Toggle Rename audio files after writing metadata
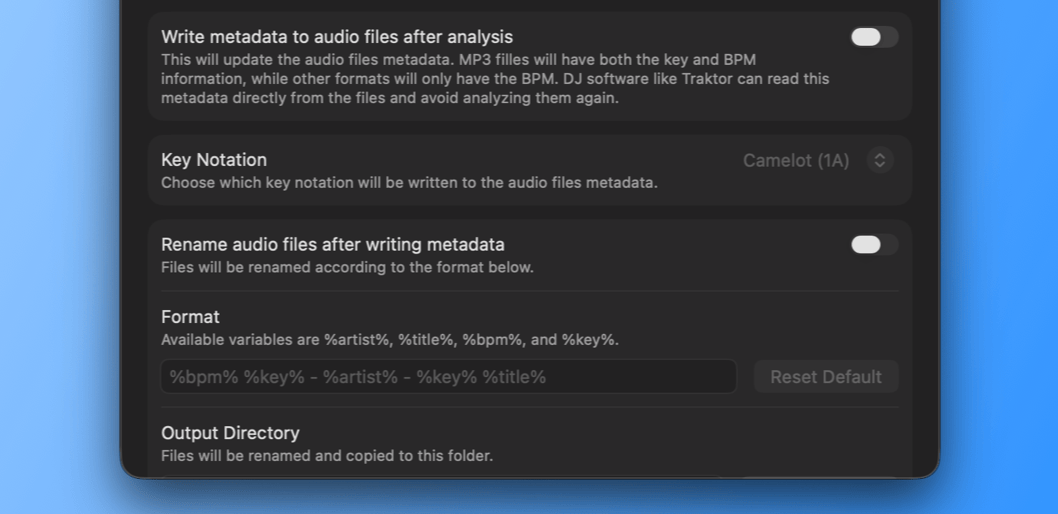Viewport: 1058px width, 514px height. (873, 245)
